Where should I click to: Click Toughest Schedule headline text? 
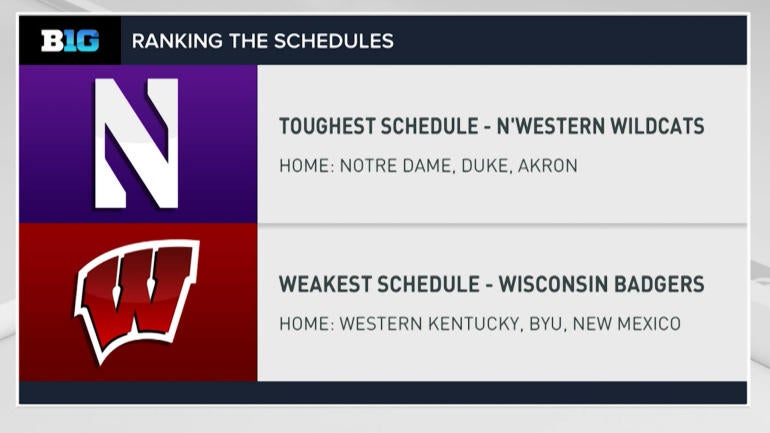pyautogui.click(x=379, y=126)
